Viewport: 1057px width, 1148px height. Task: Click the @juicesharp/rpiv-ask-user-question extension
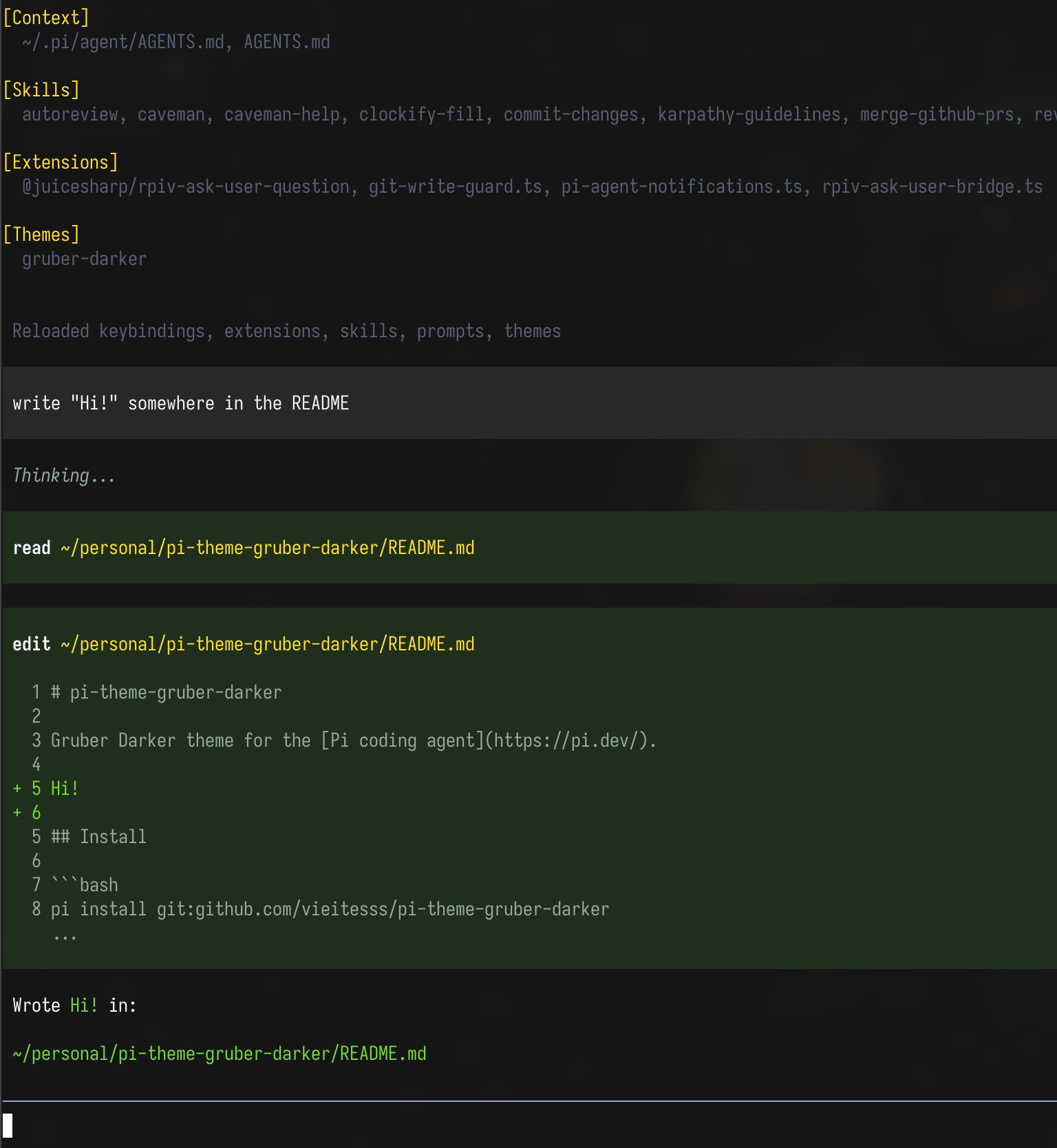pyautogui.click(x=186, y=187)
